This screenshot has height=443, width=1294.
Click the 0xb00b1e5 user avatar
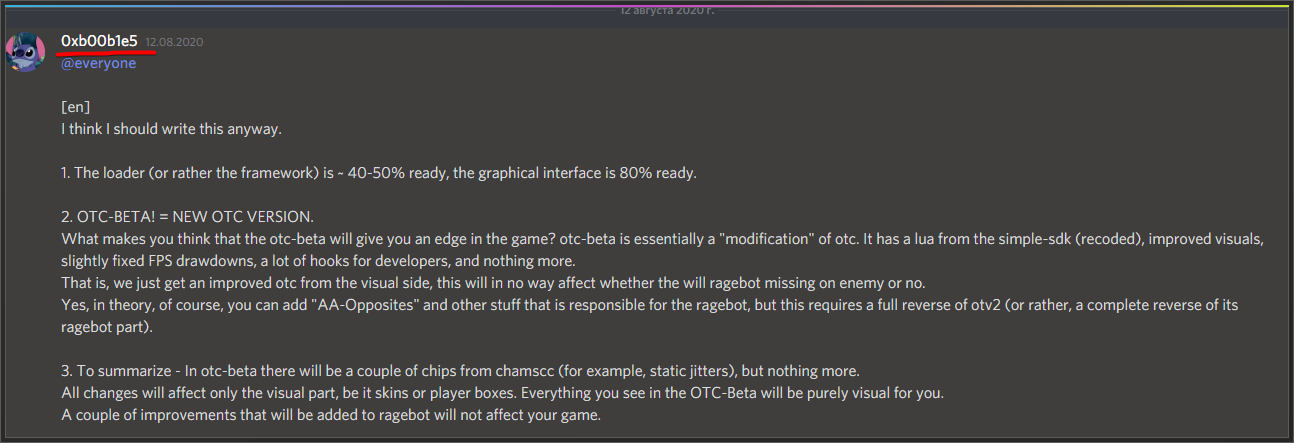pos(26,50)
